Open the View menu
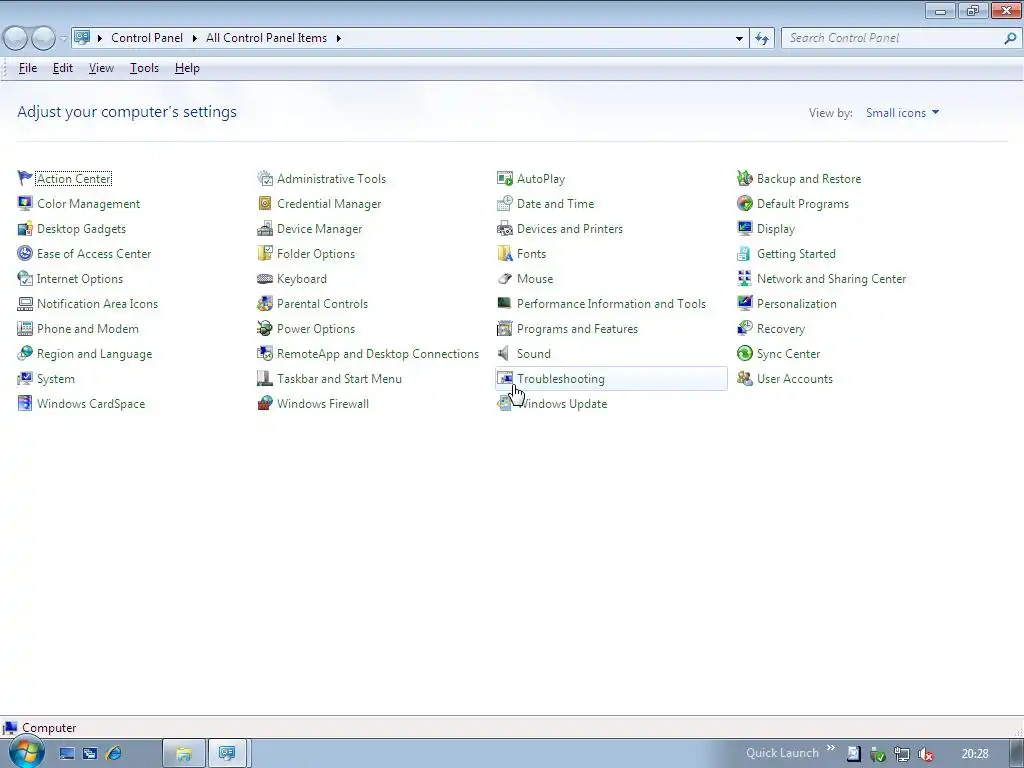The height and width of the screenshot is (768, 1024). 101,68
